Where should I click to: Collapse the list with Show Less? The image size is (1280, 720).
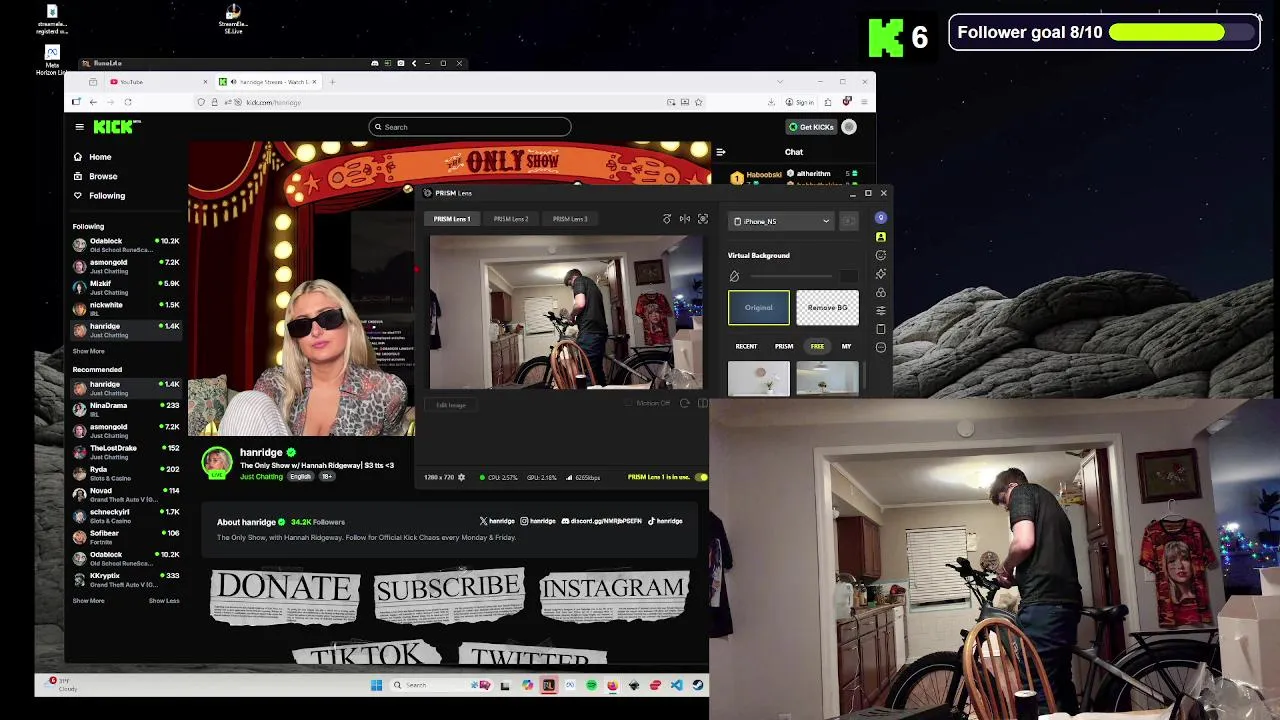pyautogui.click(x=164, y=601)
